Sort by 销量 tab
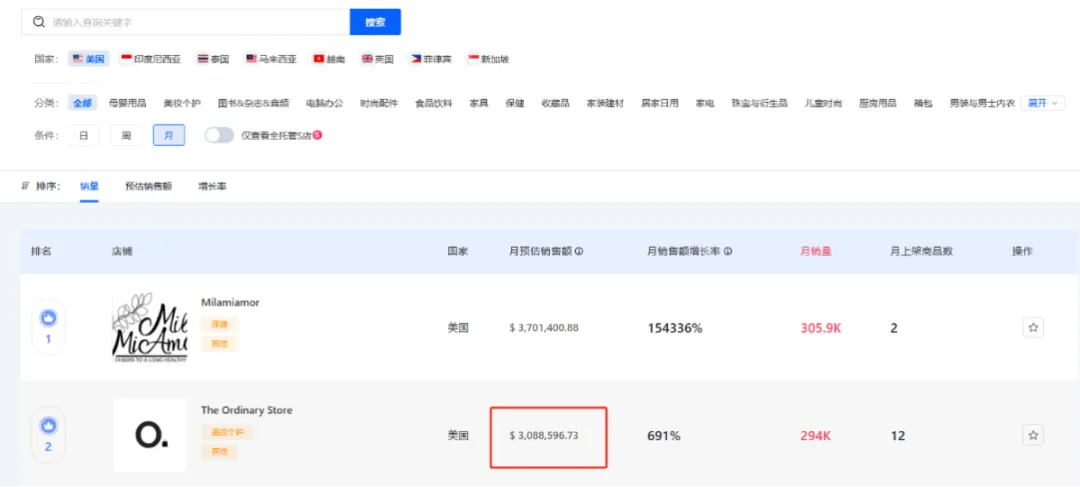 [x=89, y=186]
